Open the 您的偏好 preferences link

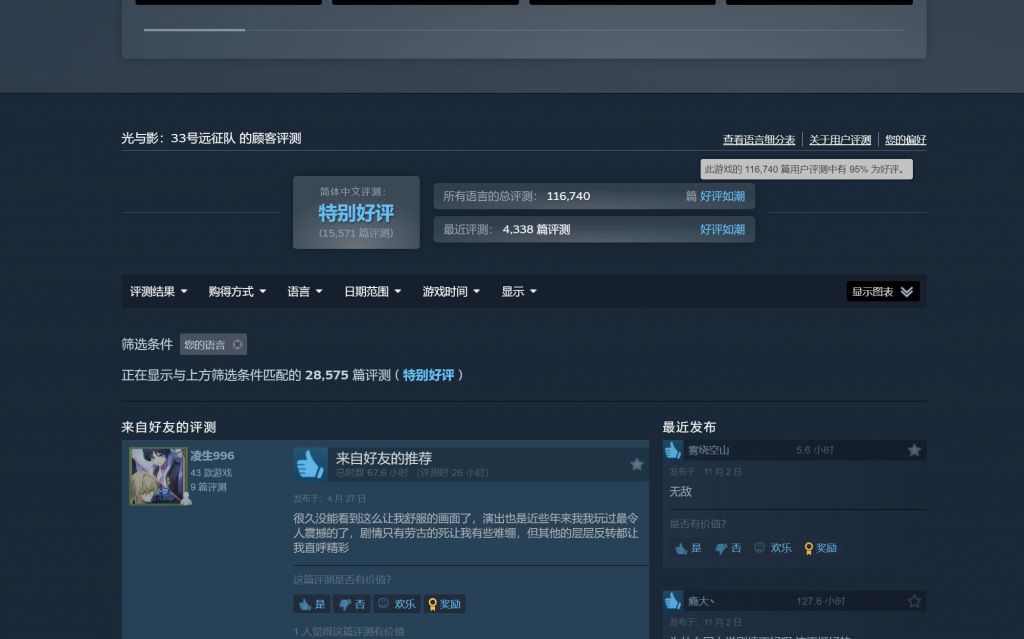tap(904, 139)
